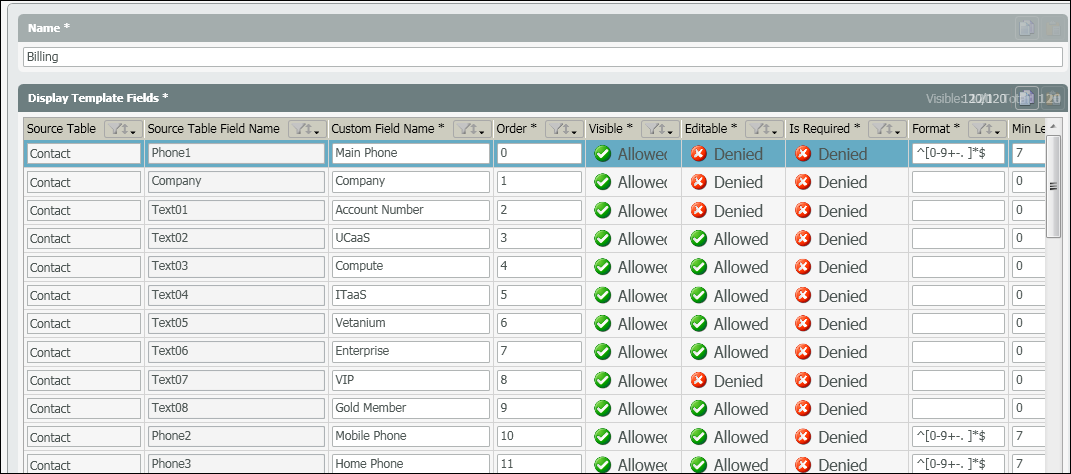Click the Name field containing Billing
The width and height of the screenshot is (1071, 474).
[529, 57]
